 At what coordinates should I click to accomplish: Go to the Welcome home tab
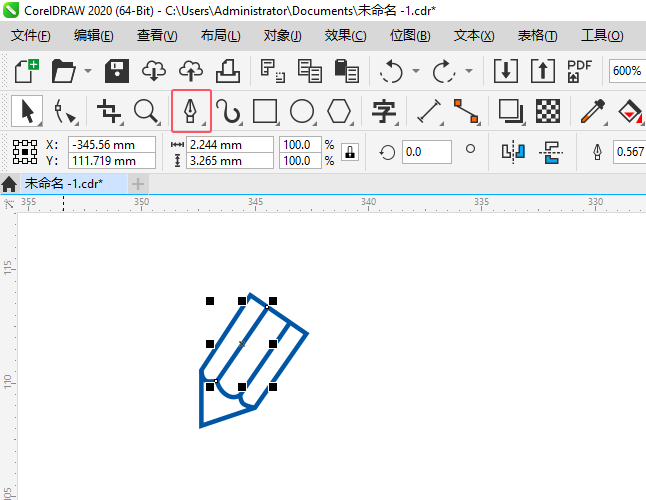coord(9,184)
